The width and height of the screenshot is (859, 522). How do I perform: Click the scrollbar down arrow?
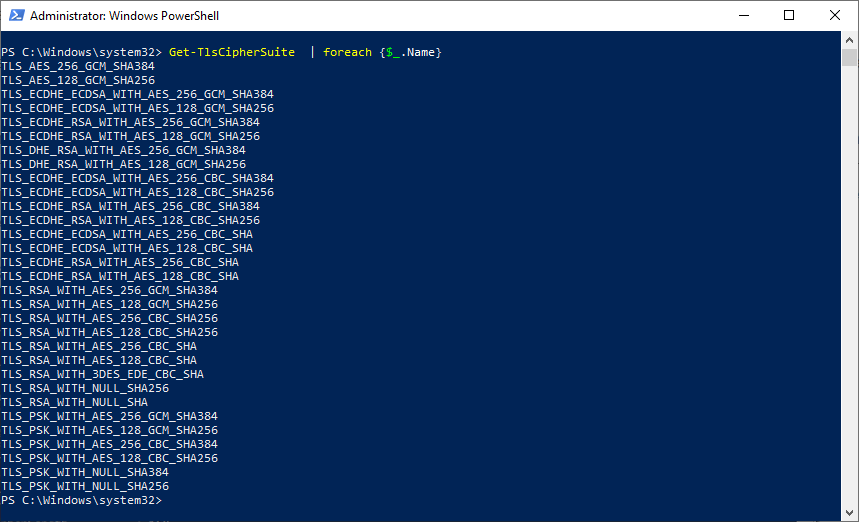[849, 513]
